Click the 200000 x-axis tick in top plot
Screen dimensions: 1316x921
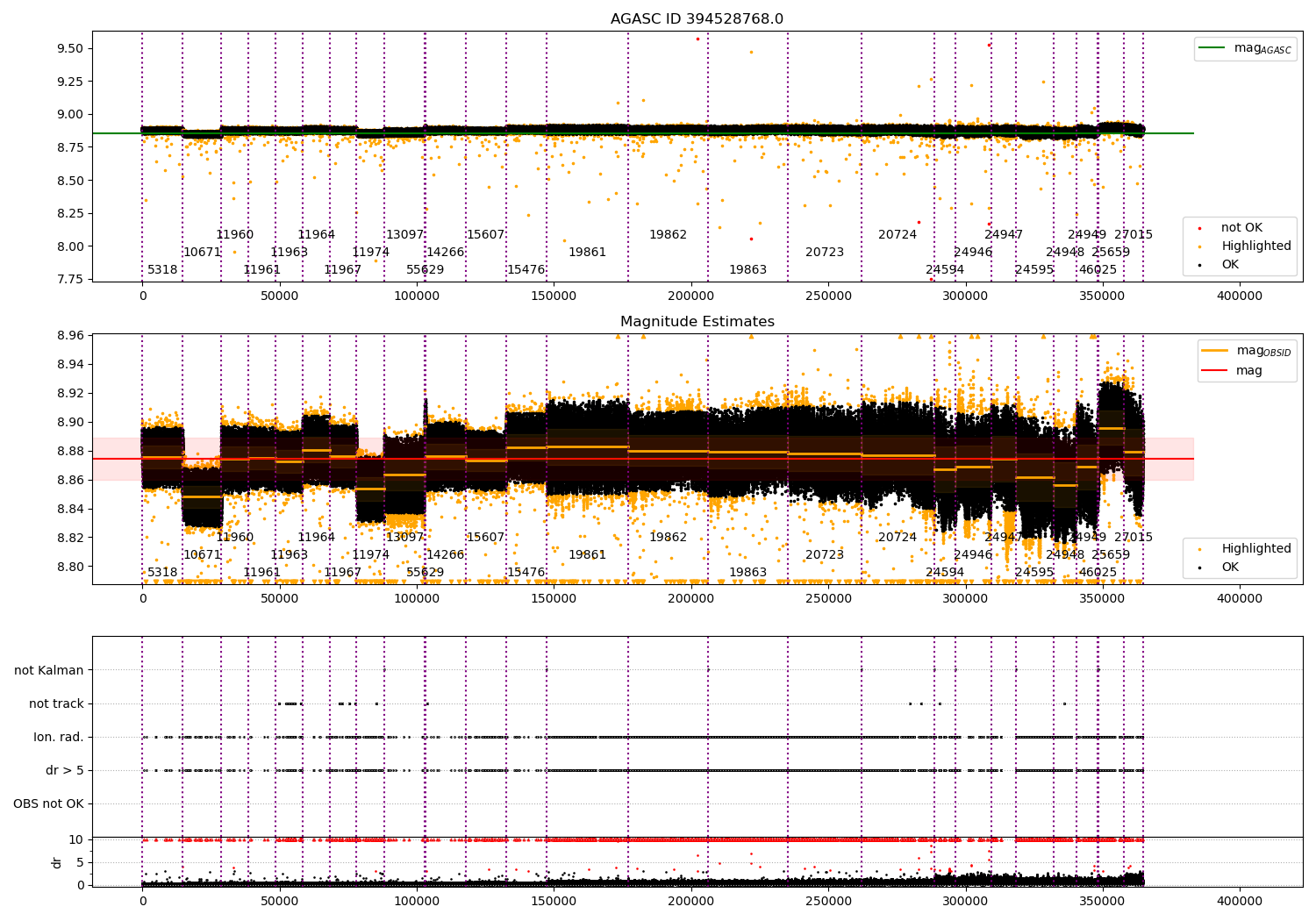click(x=691, y=296)
